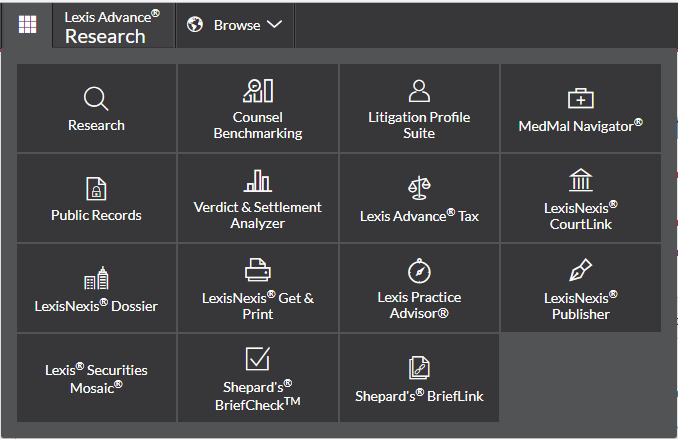Image resolution: width=678 pixels, height=439 pixels.
Task: Open Litigation Profile Suite person icon
Action: (x=419, y=91)
